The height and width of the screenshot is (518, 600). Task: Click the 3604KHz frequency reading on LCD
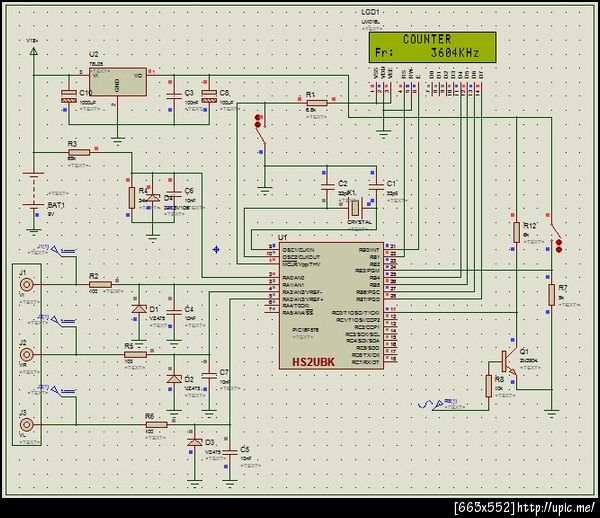[455, 53]
